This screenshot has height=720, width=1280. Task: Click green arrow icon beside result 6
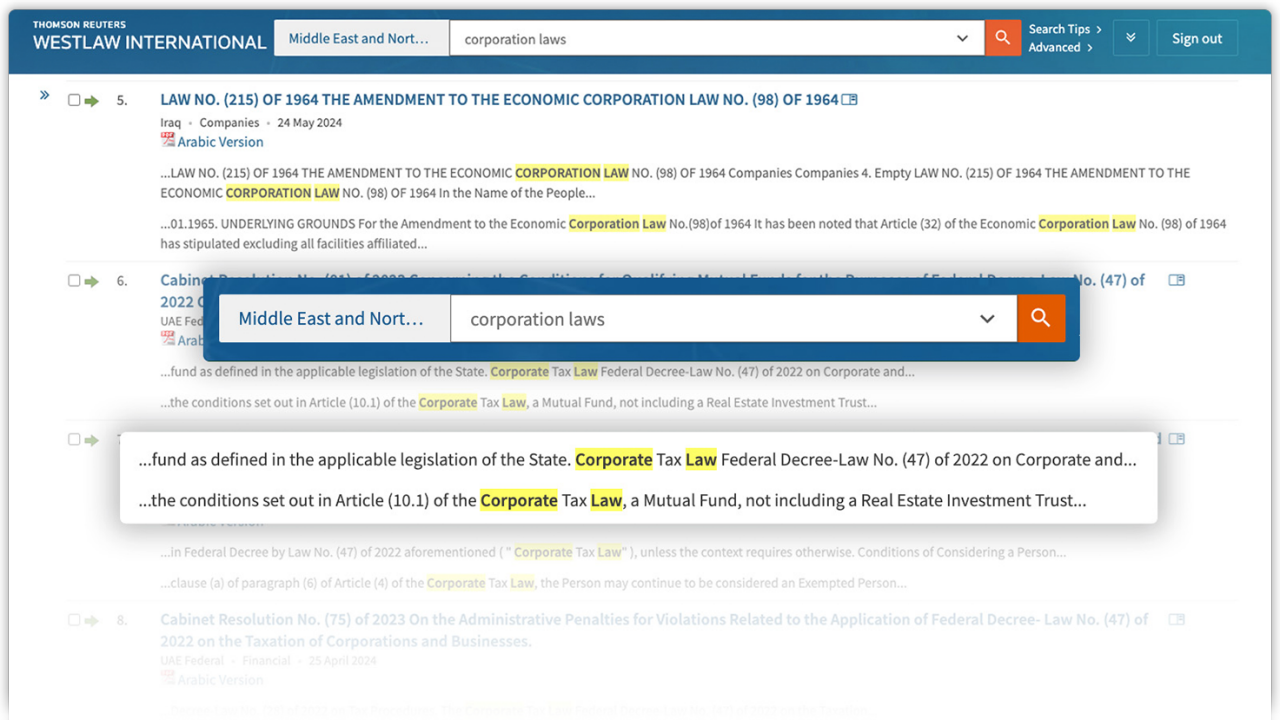[92, 282]
